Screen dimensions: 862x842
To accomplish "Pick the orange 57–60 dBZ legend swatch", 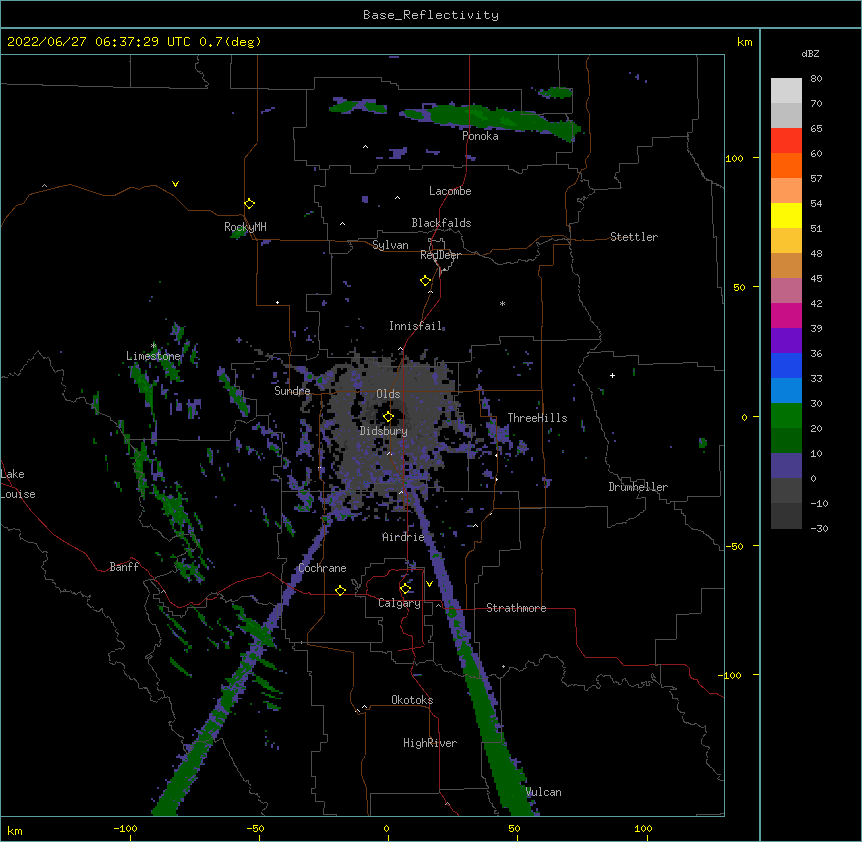I will (x=786, y=165).
